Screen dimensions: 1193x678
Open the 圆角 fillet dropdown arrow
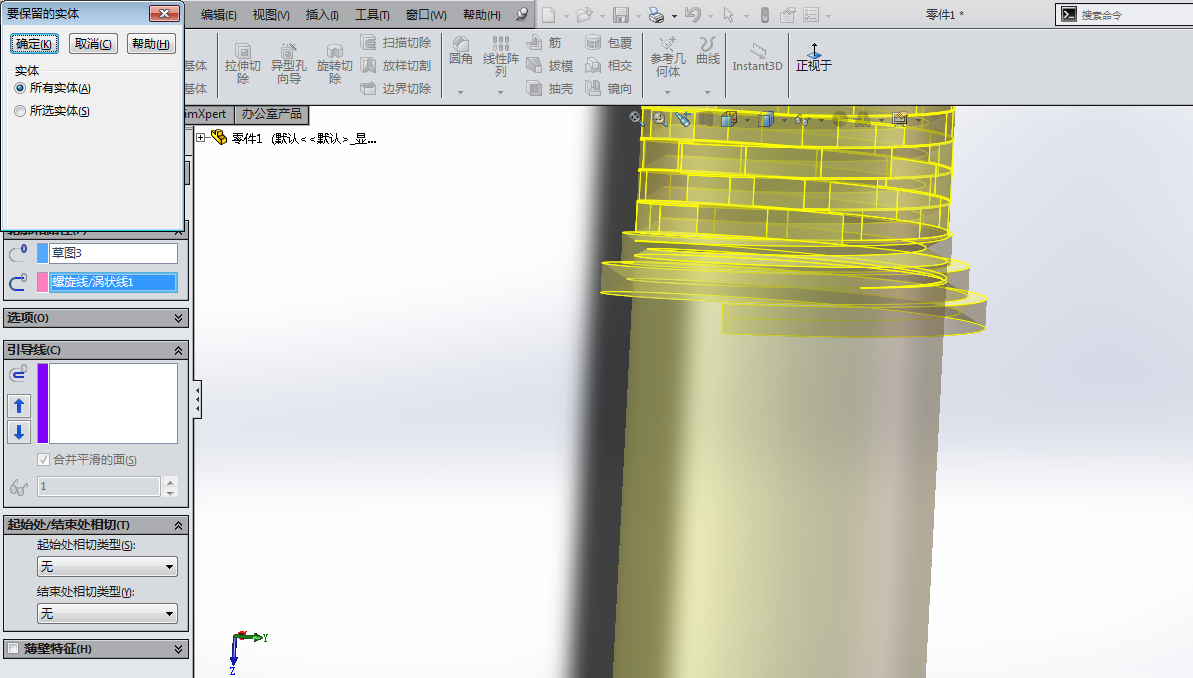coord(460,93)
